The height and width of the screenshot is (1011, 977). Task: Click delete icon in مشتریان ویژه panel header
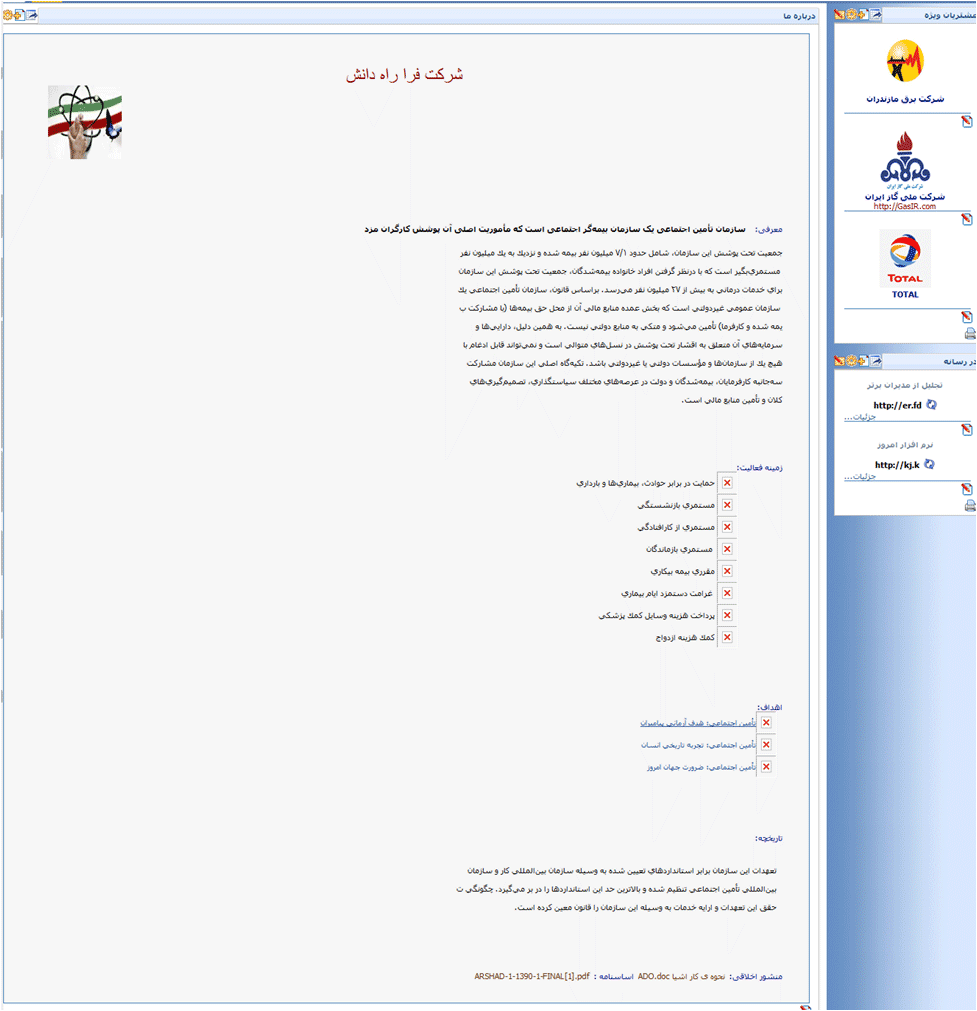839,14
